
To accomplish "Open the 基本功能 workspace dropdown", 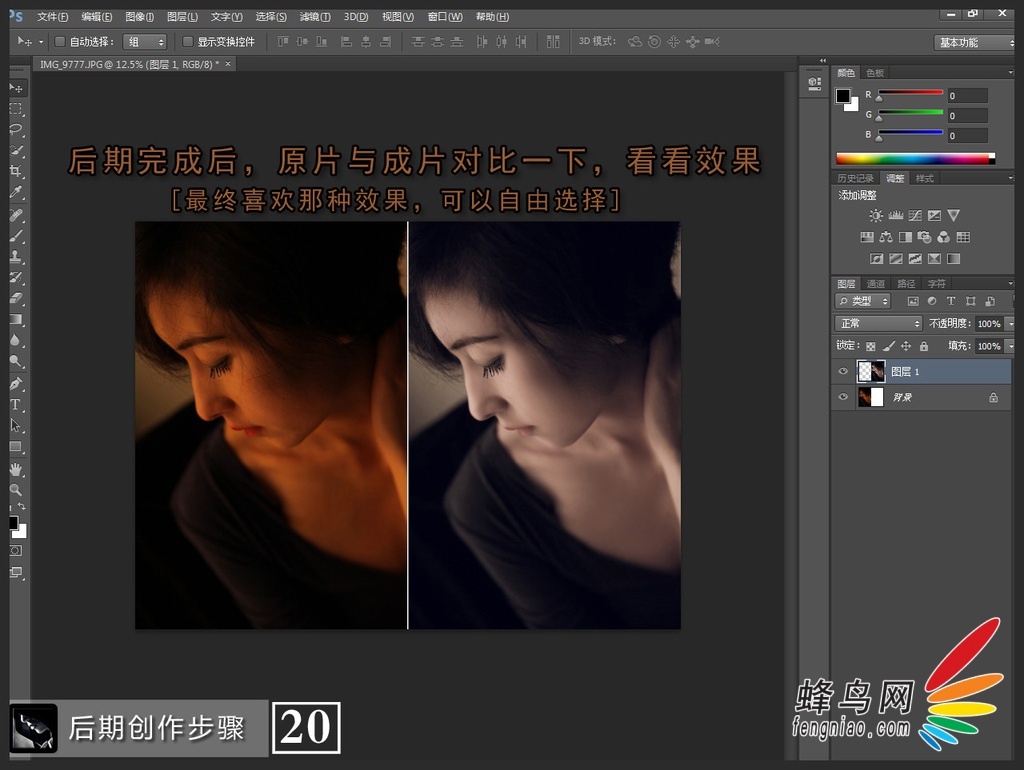I will 974,42.
